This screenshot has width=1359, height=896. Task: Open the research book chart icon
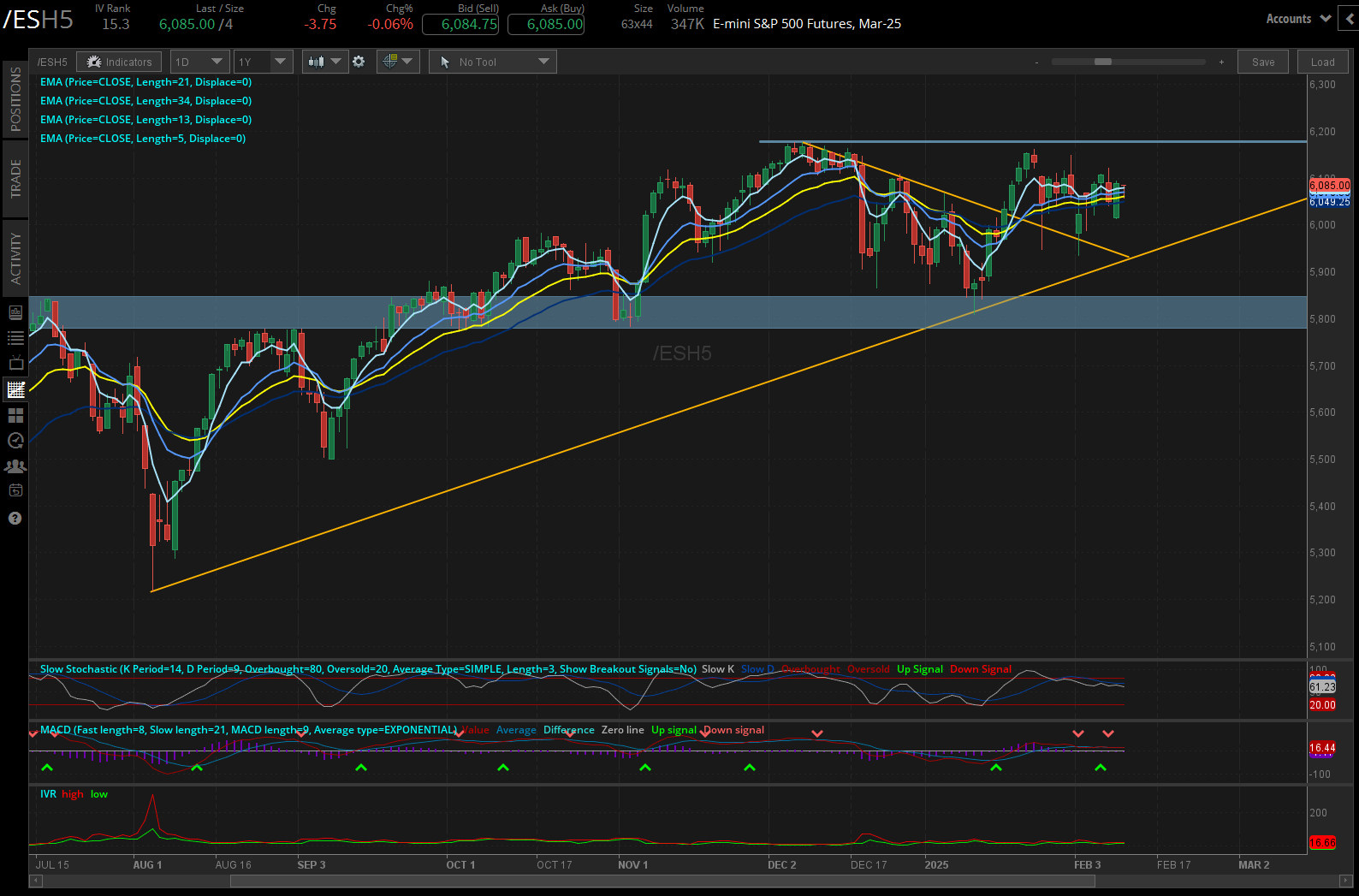tap(15, 312)
